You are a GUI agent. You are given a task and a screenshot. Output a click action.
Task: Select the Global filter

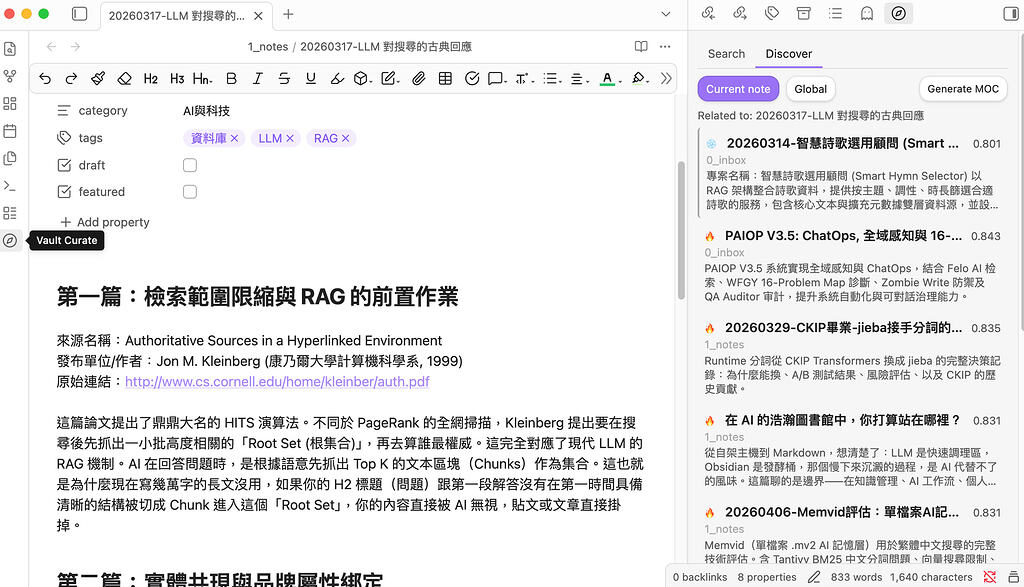[x=810, y=89]
